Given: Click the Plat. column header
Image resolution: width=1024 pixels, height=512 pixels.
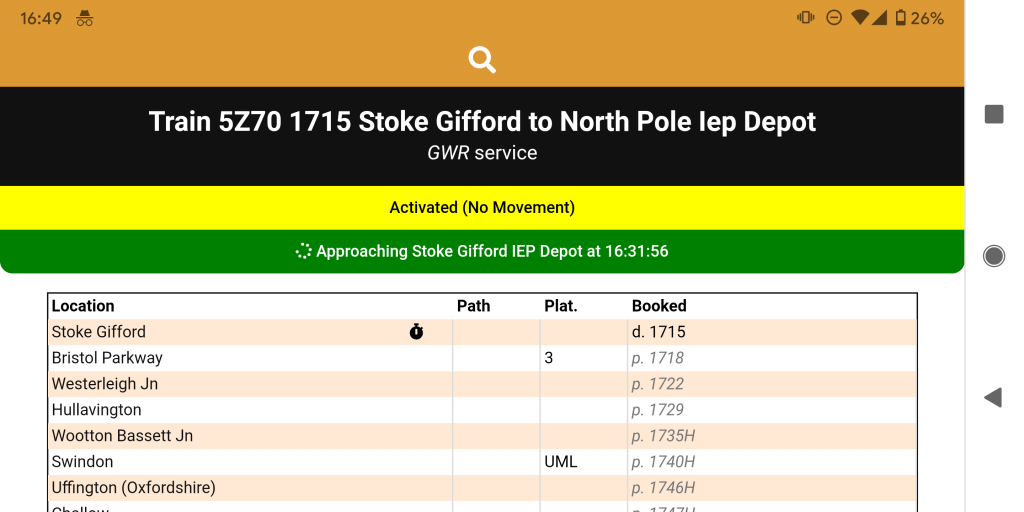Looking at the screenshot, I should 561,306.
